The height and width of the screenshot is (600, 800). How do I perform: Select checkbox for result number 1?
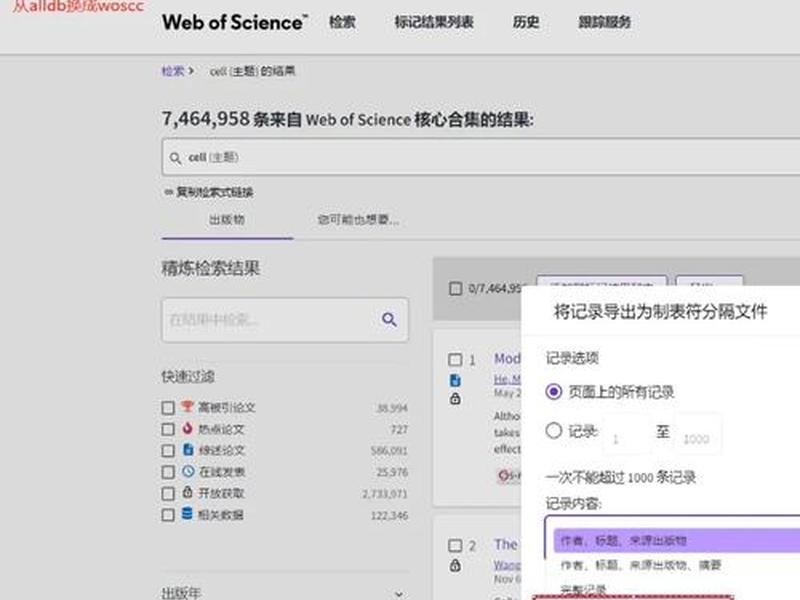click(x=455, y=360)
